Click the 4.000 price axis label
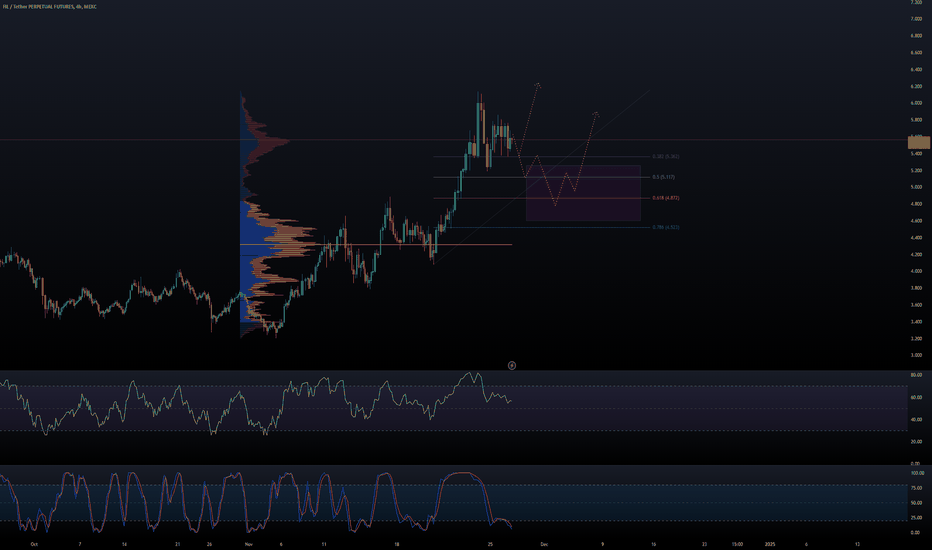The image size is (932, 550). [916, 271]
